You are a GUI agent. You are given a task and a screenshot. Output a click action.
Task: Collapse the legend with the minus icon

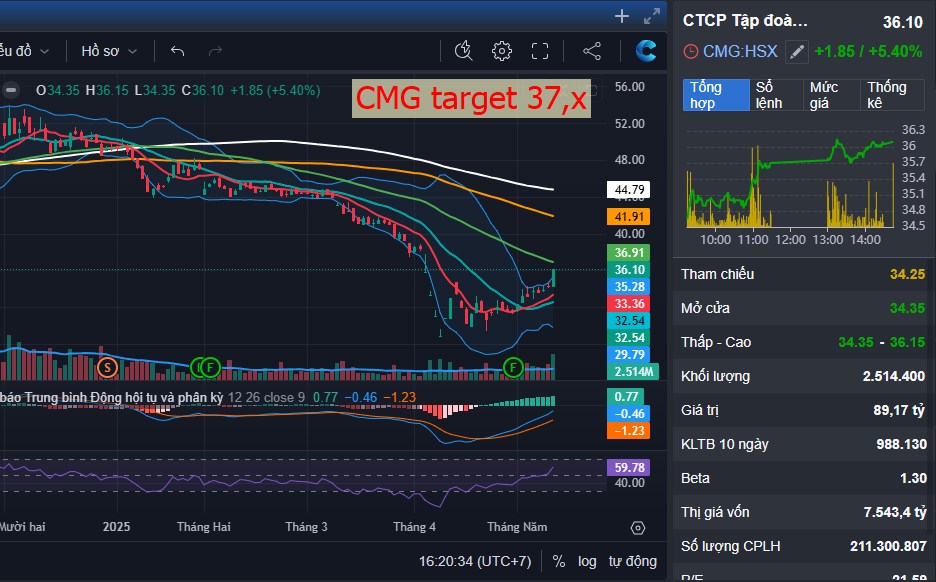[x=10, y=90]
